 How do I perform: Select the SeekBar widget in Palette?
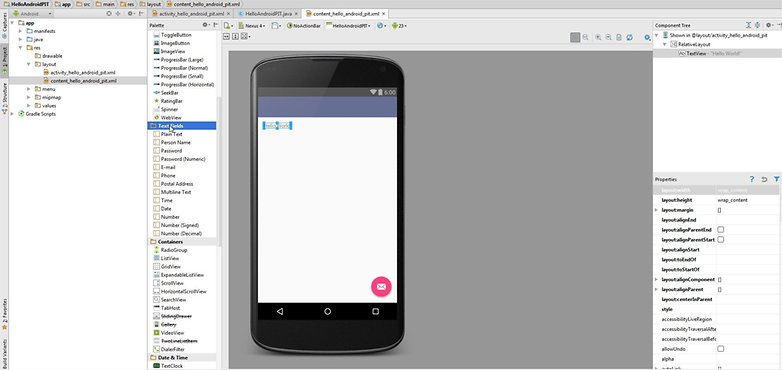pyautogui.click(x=170, y=93)
